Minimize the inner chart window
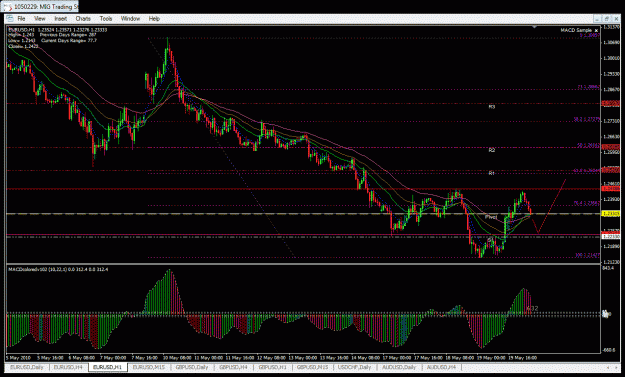The height and width of the screenshot is (377, 625). coord(597,19)
